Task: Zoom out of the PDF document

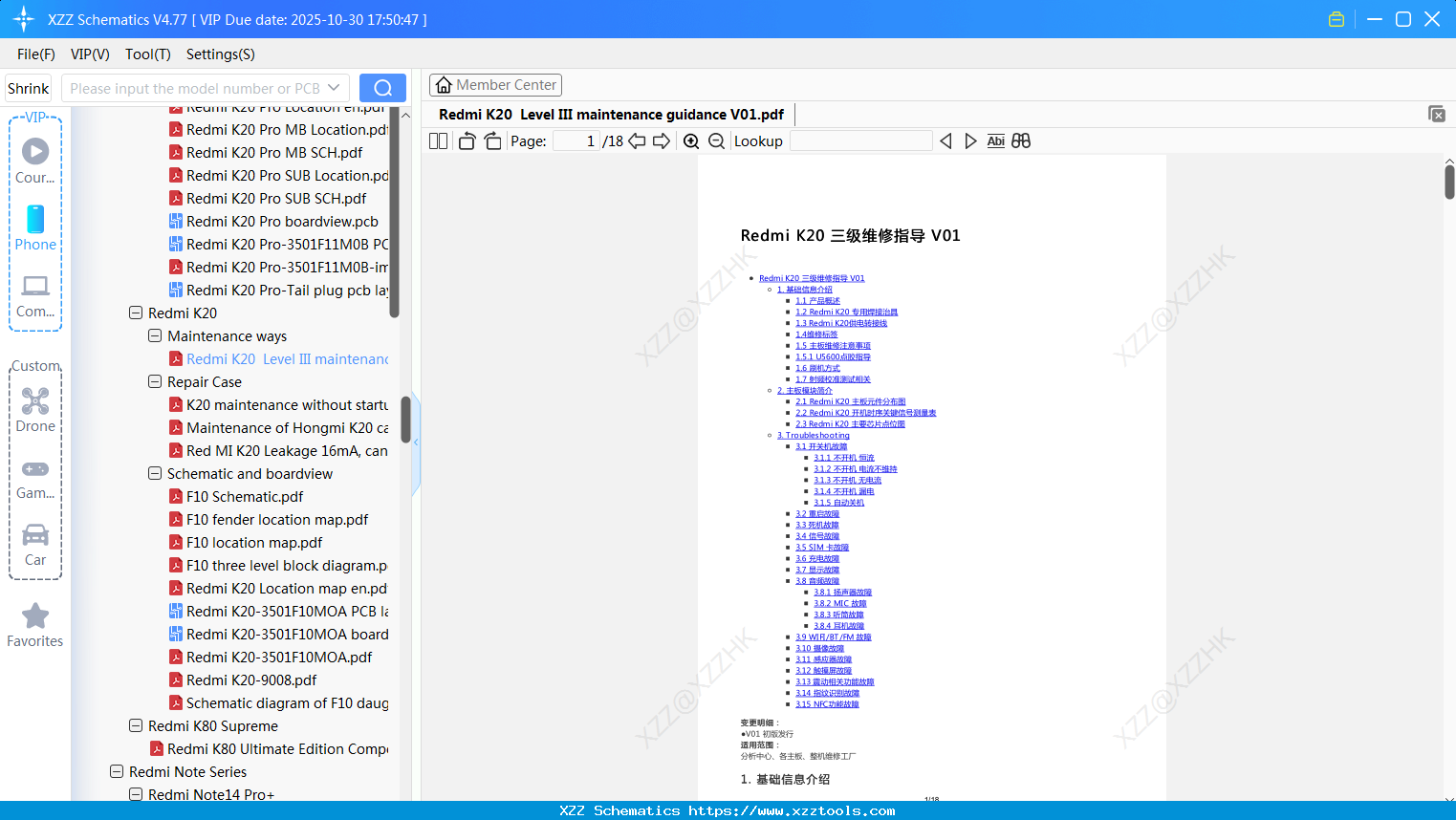Action: point(716,141)
